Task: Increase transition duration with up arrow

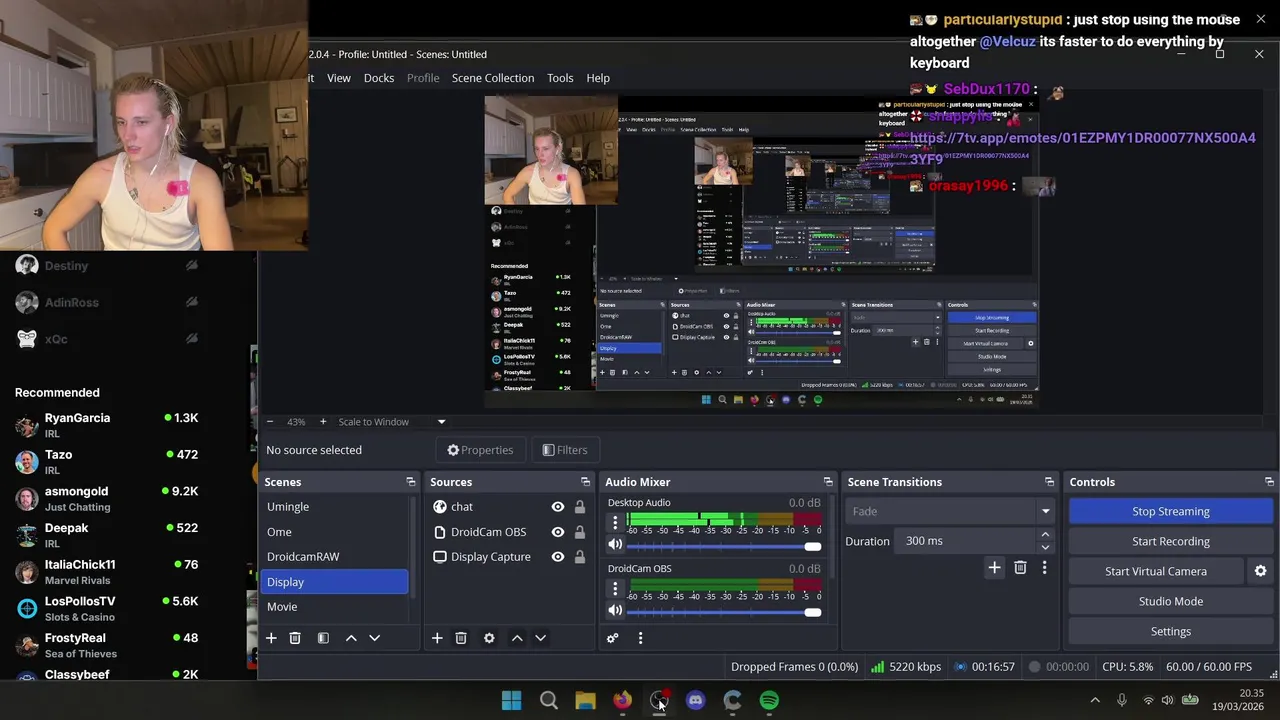Action: click(x=1045, y=535)
